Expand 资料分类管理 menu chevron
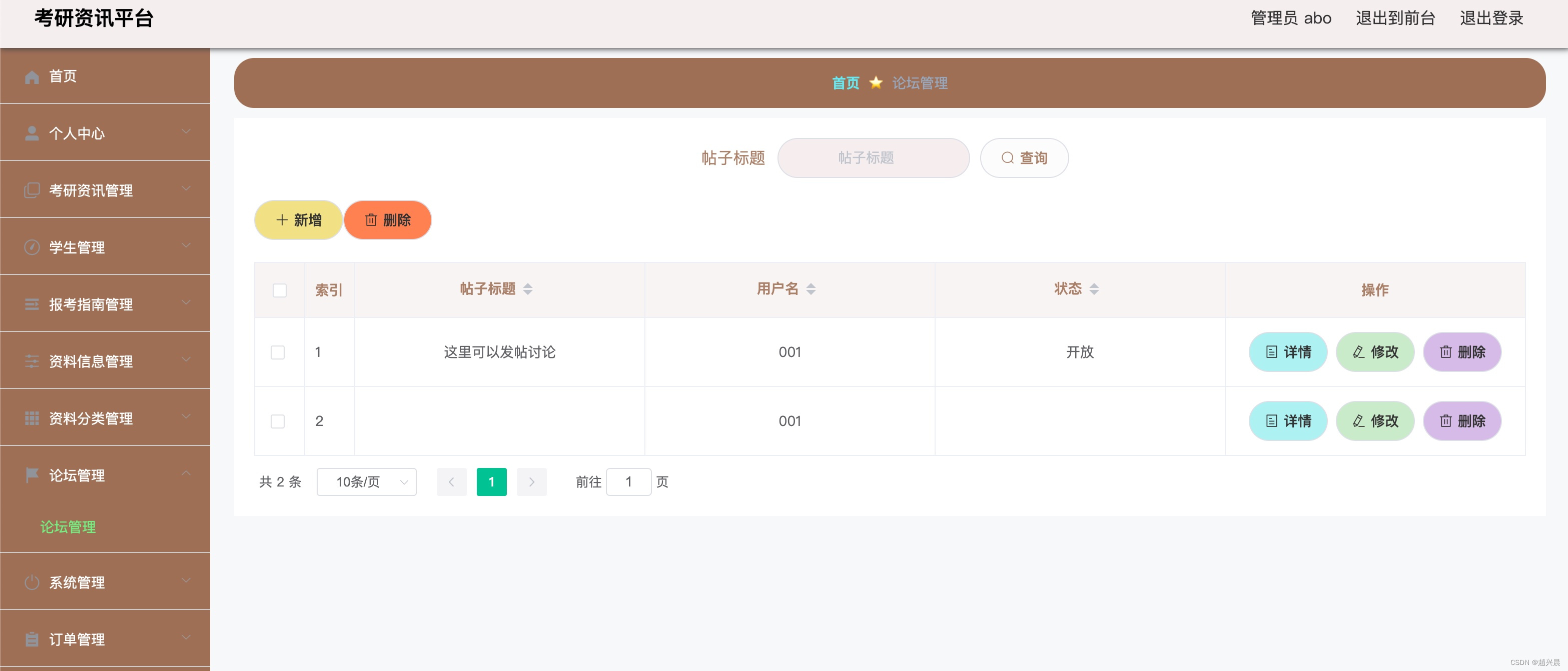This screenshot has height=671, width=1568. 186,416
